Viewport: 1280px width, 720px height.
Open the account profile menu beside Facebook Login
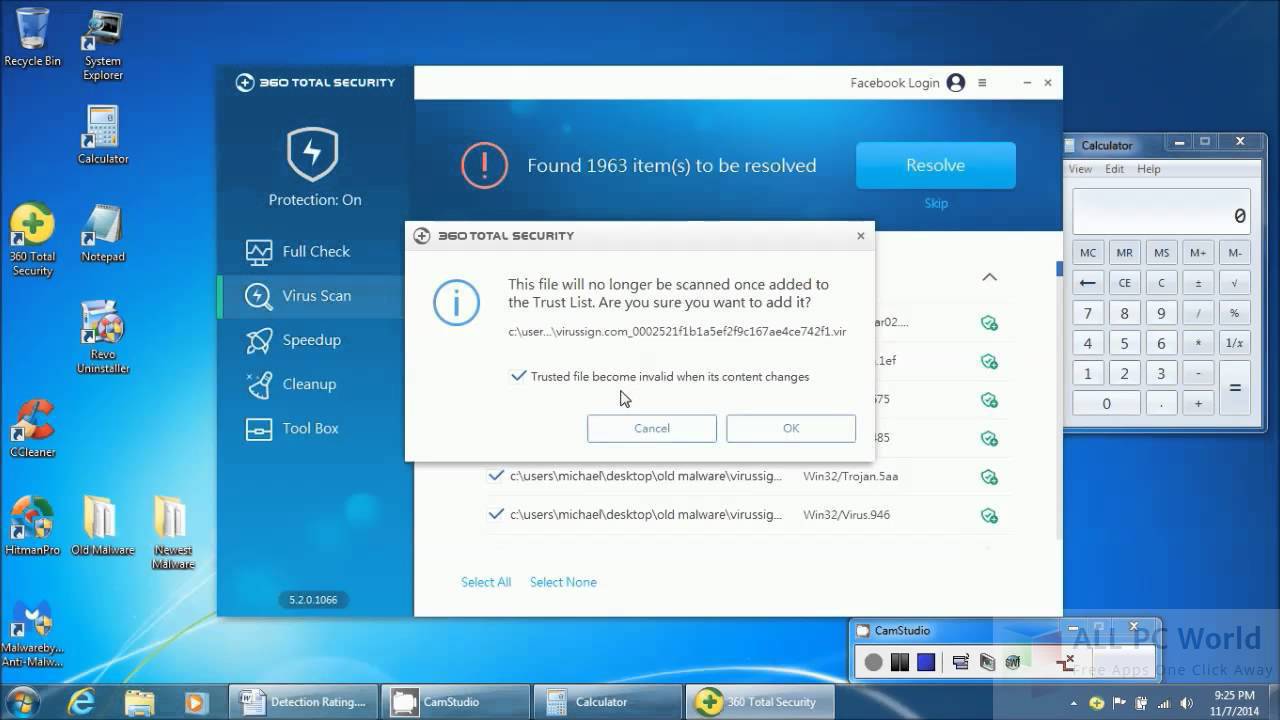click(x=955, y=83)
